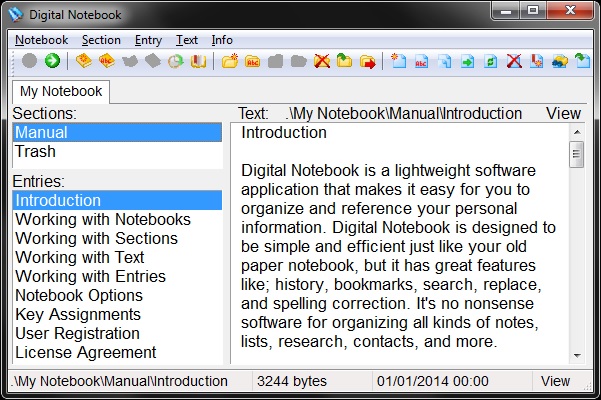
Task: Click the text pane scroll down arrow
Action: (x=577, y=356)
